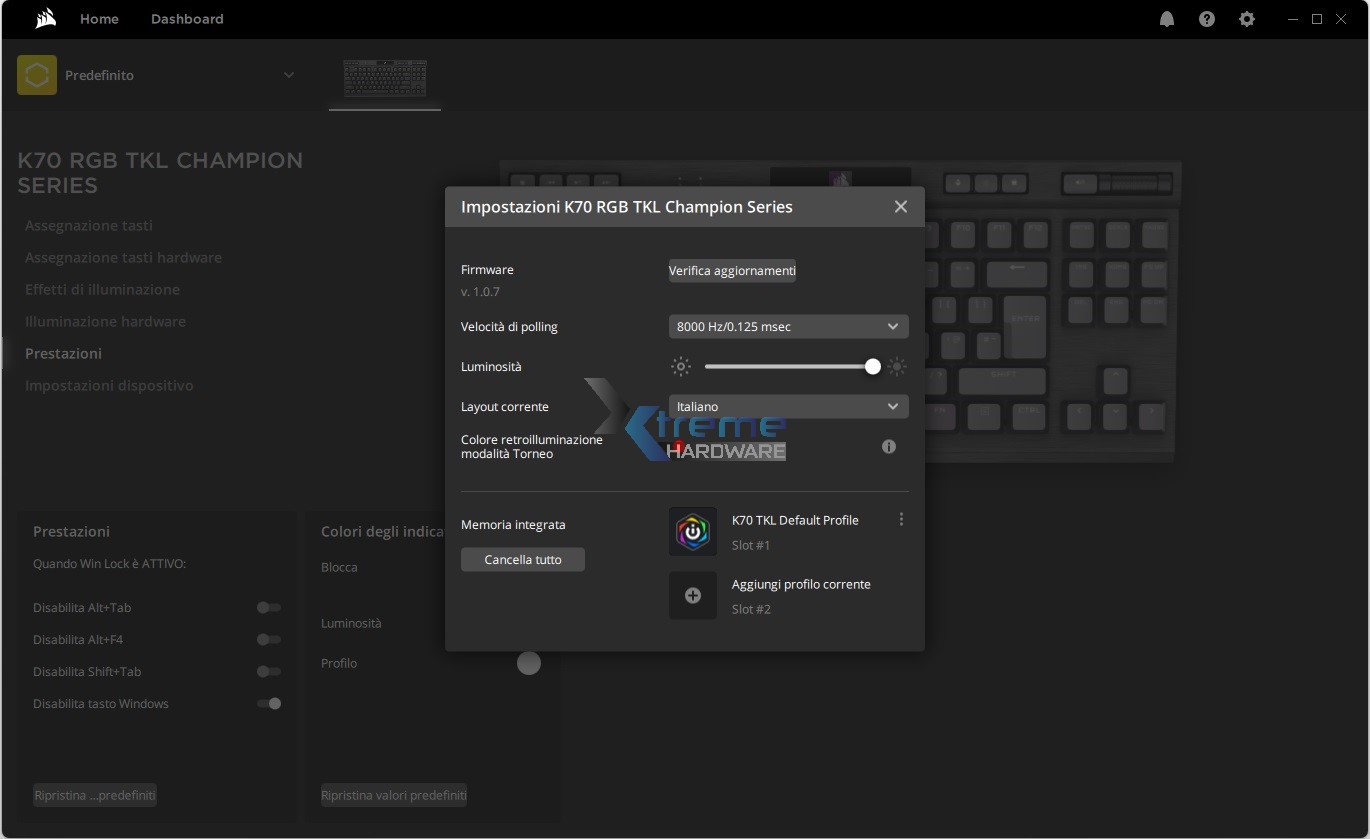Click the K70 TKL Default Profile icon
Screen dimensions: 1370x839
(x=693, y=532)
